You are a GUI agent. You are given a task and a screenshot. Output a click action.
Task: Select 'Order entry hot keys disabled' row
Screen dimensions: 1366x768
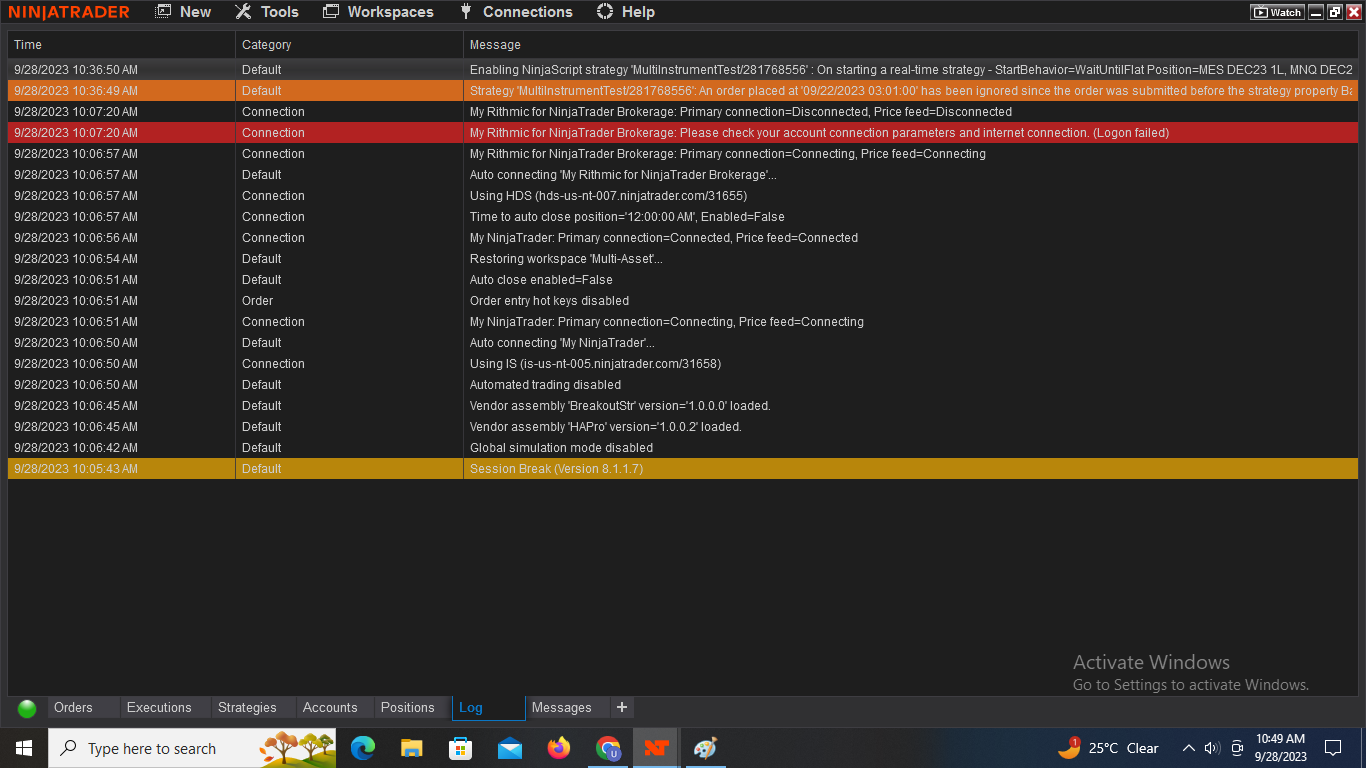[x=683, y=301]
